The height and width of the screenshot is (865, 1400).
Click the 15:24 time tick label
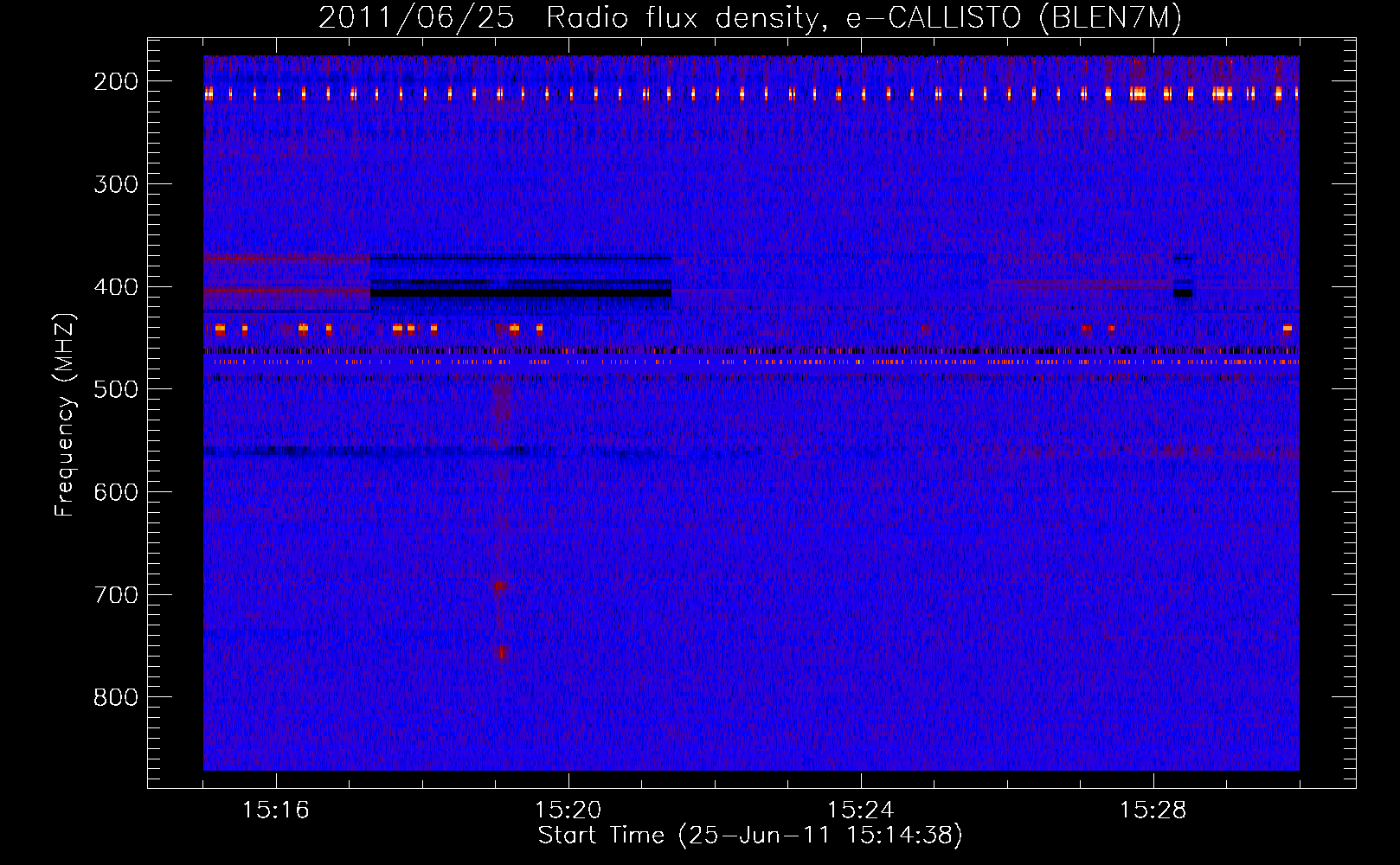(x=860, y=811)
